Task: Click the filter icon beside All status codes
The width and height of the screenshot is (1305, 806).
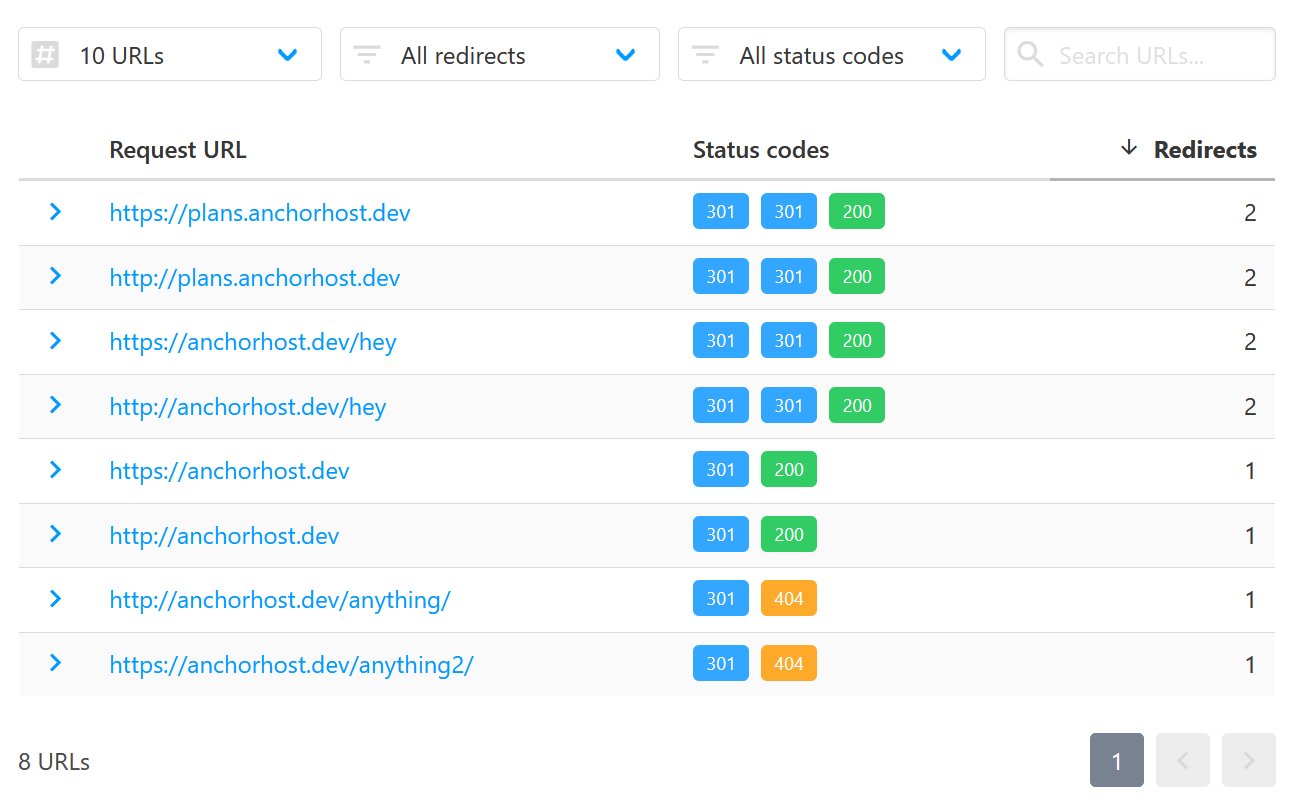Action: (x=705, y=55)
